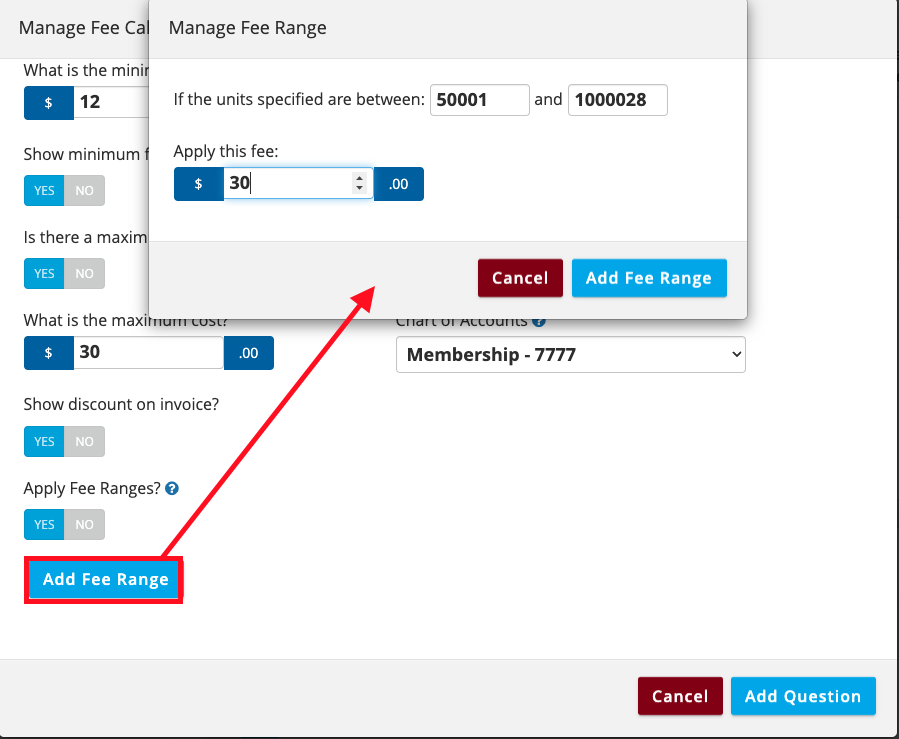Open the Membership - 7777 accounts dropdown

click(570, 354)
